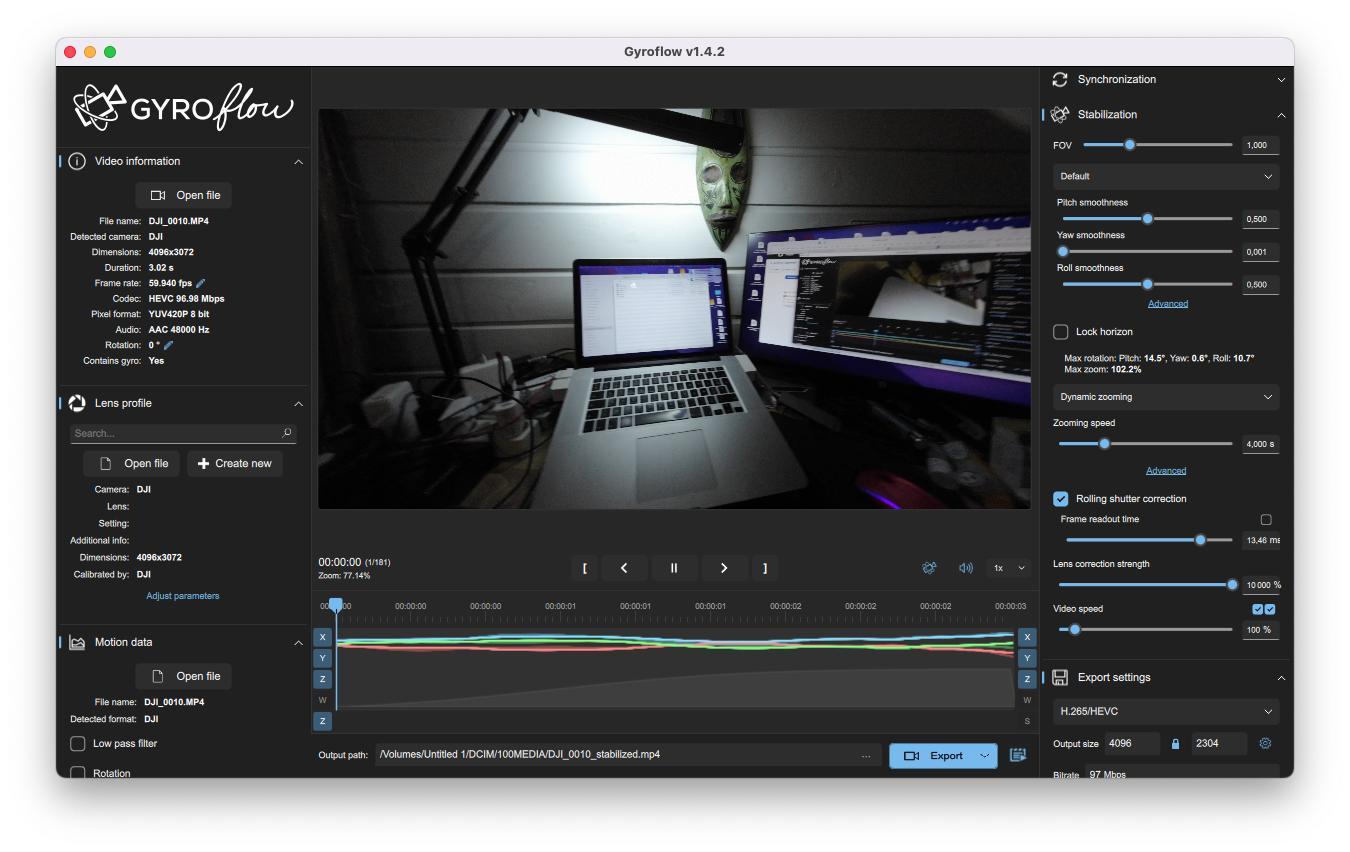Click Open file in Lens profile
This screenshot has height=852, width=1350.
click(x=132, y=463)
